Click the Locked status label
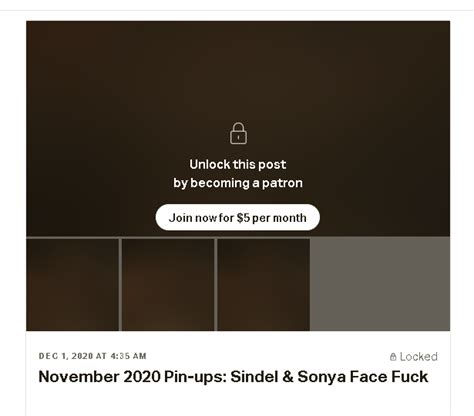 414,357
